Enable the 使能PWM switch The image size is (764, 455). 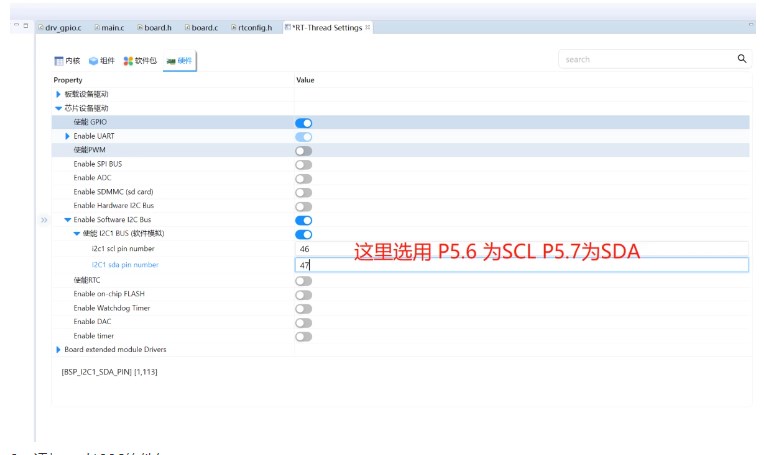(x=304, y=151)
